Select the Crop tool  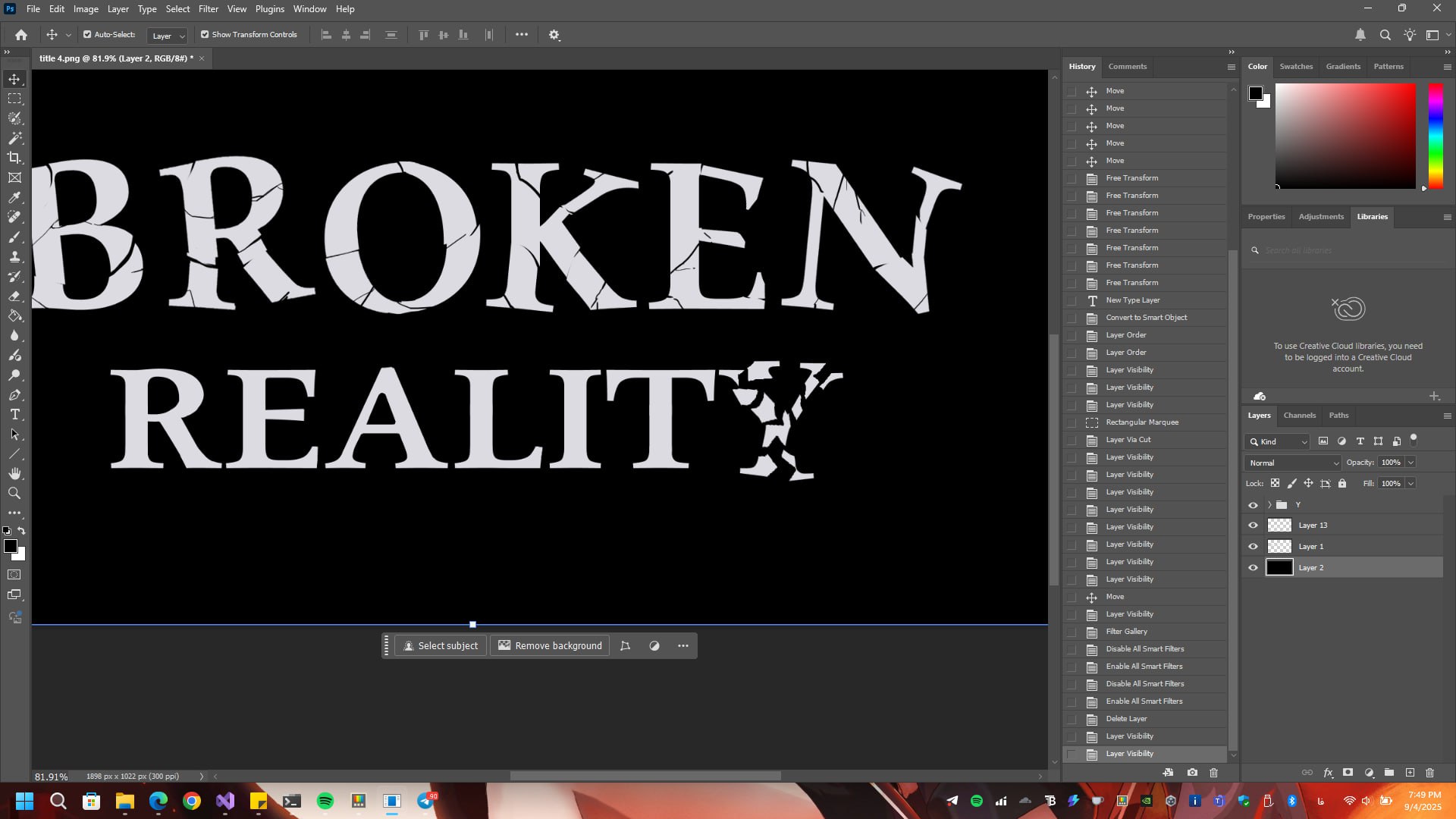point(14,158)
